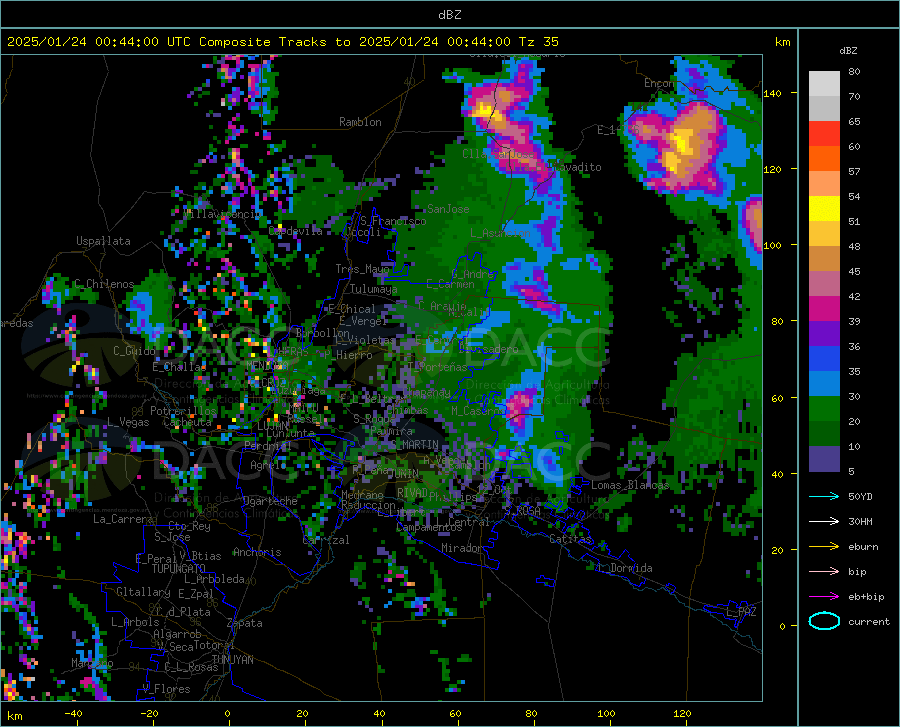Select the dark orange 57-60 dBZ swatch
The width and height of the screenshot is (900, 727).
[x=824, y=159]
